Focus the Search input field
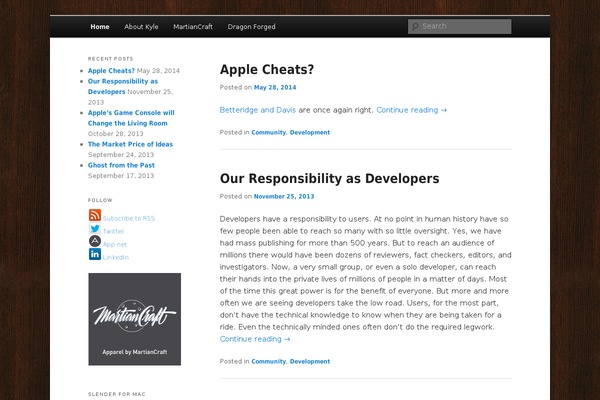The image size is (600, 400). coord(459,26)
